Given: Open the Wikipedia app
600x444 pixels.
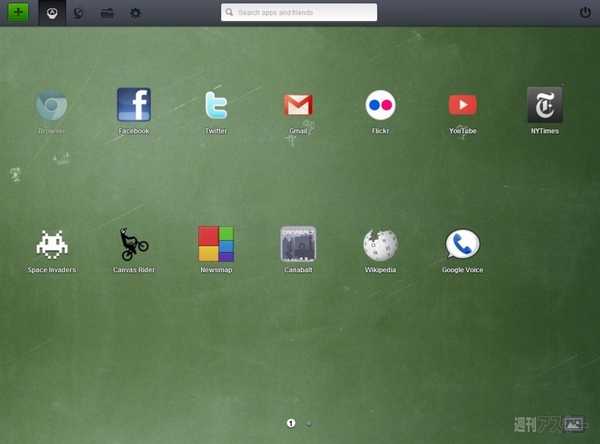Looking at the screenshot, I should coord(380,245).
